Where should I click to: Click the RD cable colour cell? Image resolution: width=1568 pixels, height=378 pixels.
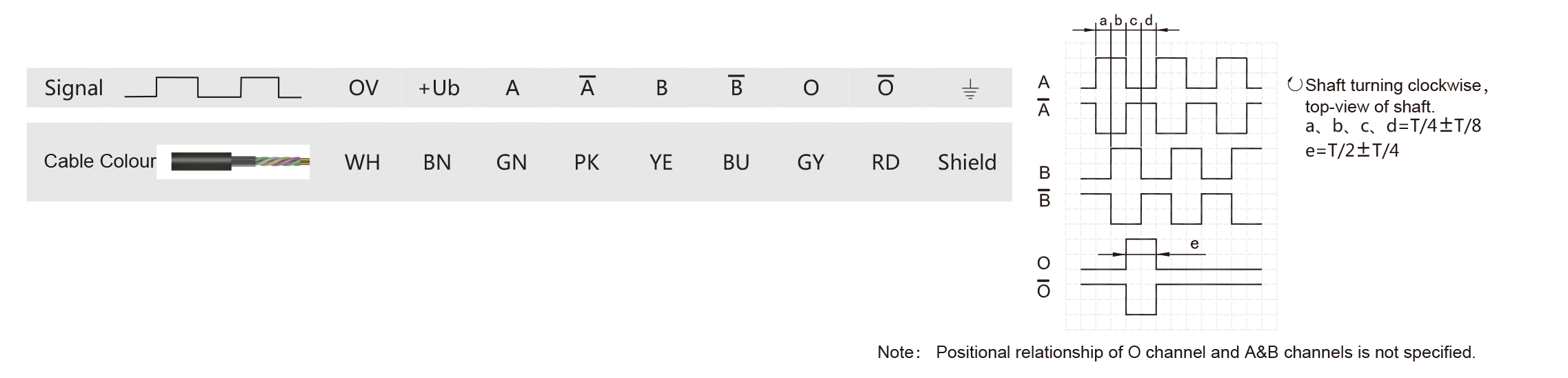[885, 162]
